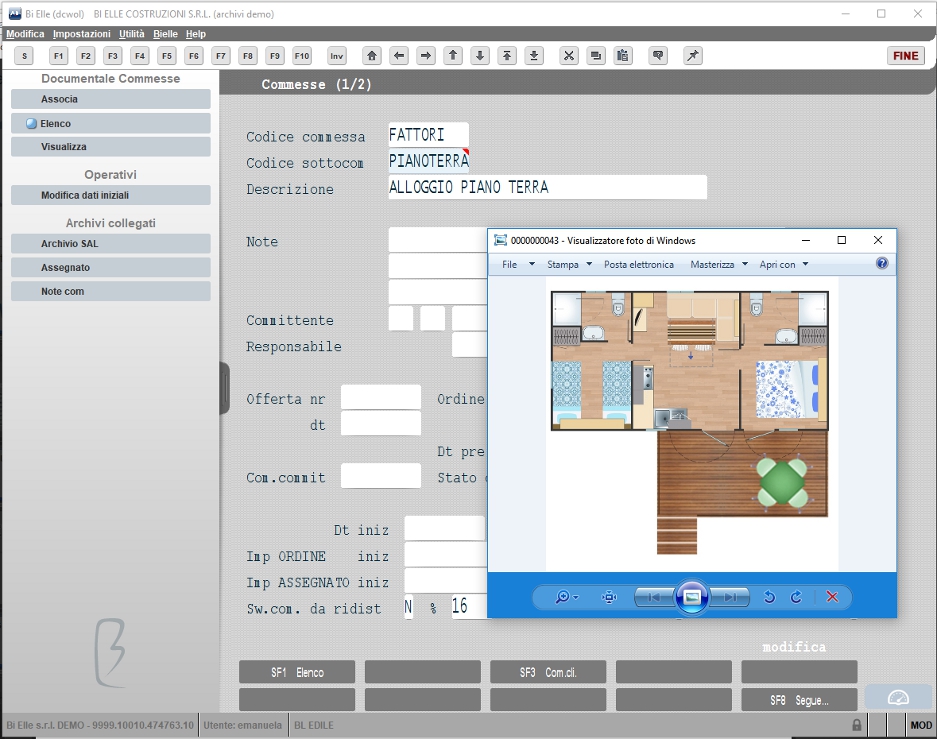Screen dimensions: 937x739
Task: Open the zoom magnifier dropdown in viewer
Action: [x=567, y=597]
